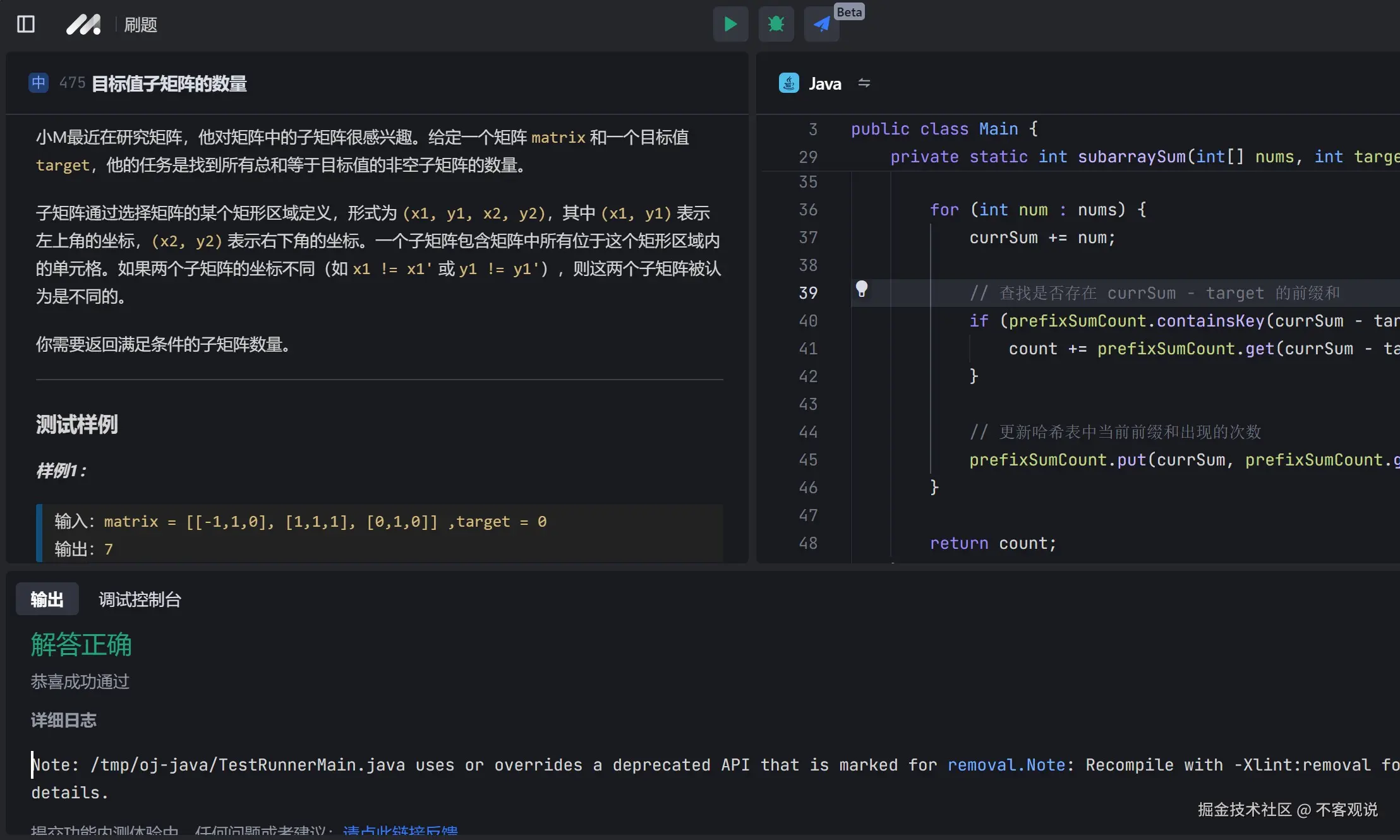1400x840 pixels.
Task: Jump to sticky subarraySum method header
Action: (x=1131, y=157)
